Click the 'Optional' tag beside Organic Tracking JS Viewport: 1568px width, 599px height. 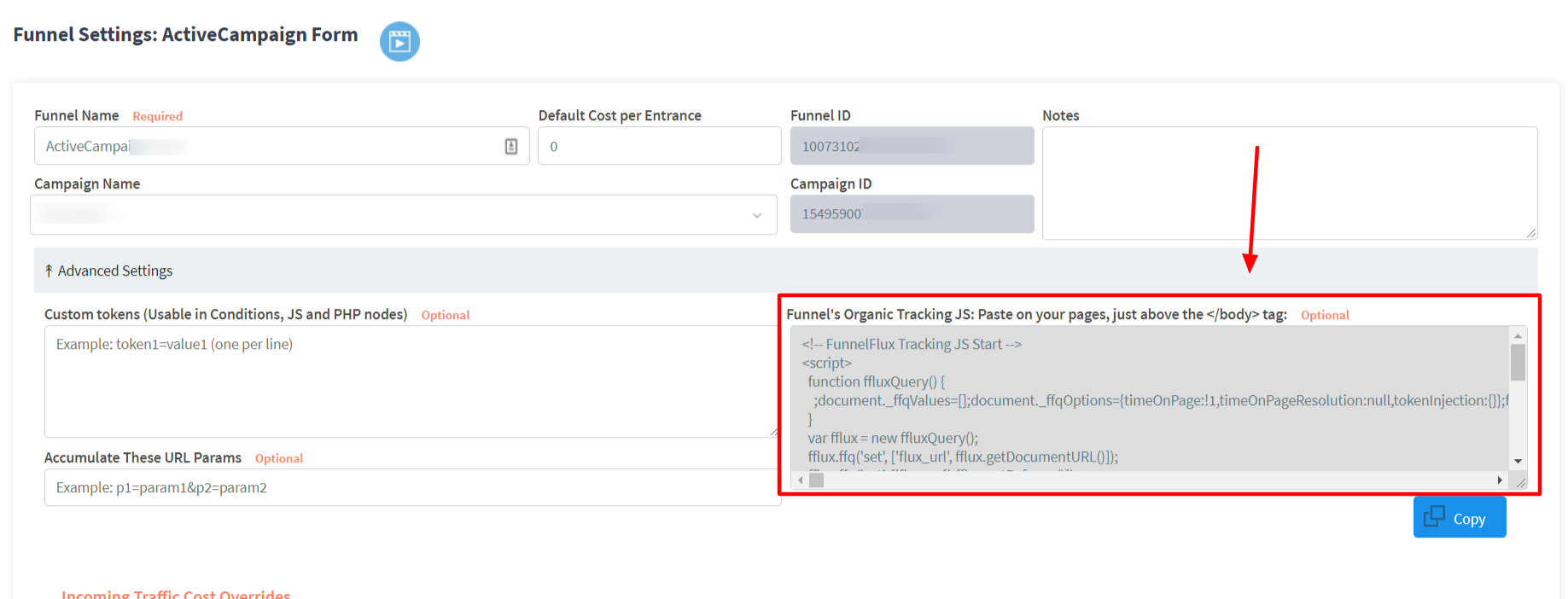pyautogui.click(x=1325, y=315)
